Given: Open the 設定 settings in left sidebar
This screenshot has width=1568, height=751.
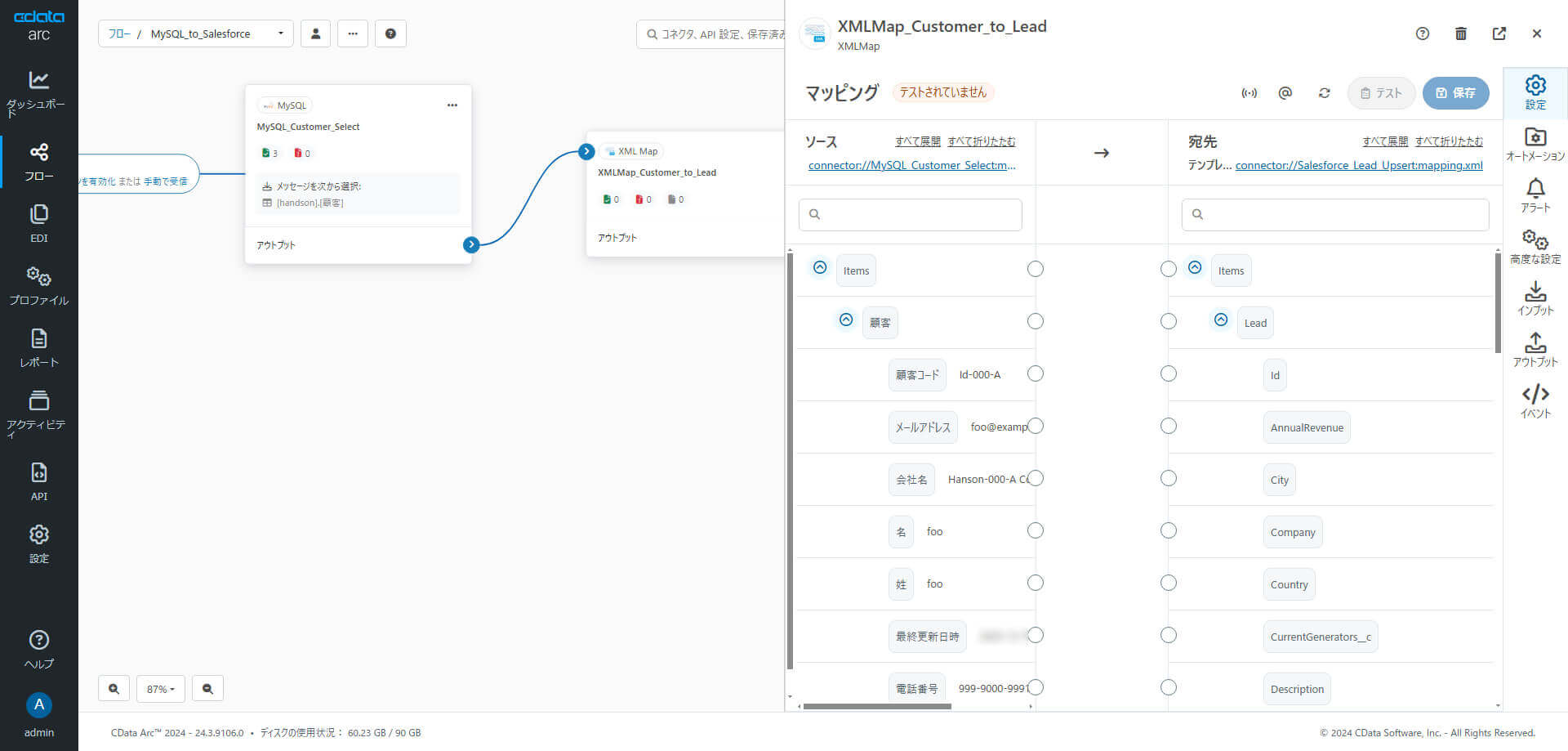Looking at the screenshot, I should 38,544.
